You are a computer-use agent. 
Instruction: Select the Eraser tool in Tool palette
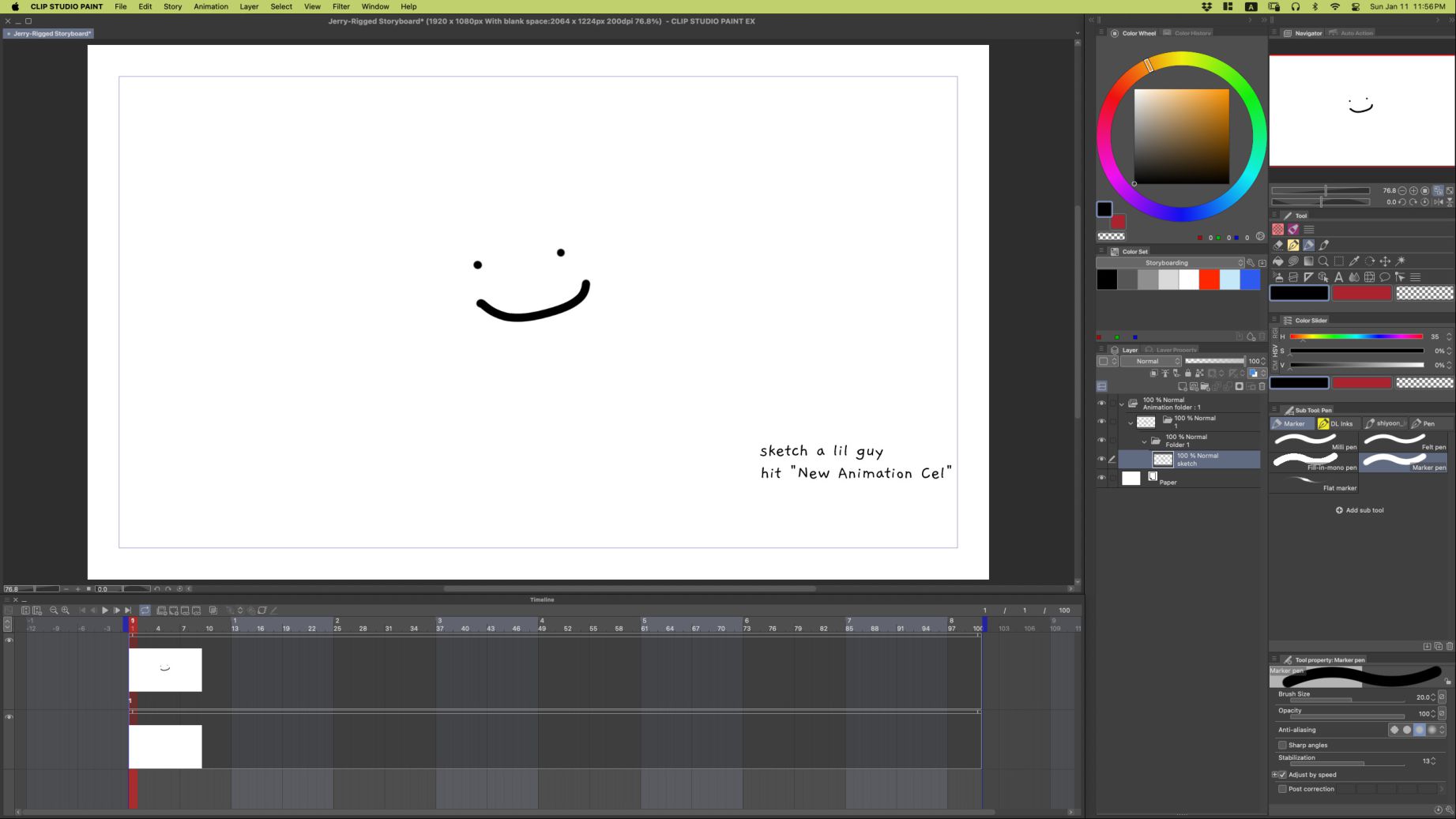click(1277, 245)
